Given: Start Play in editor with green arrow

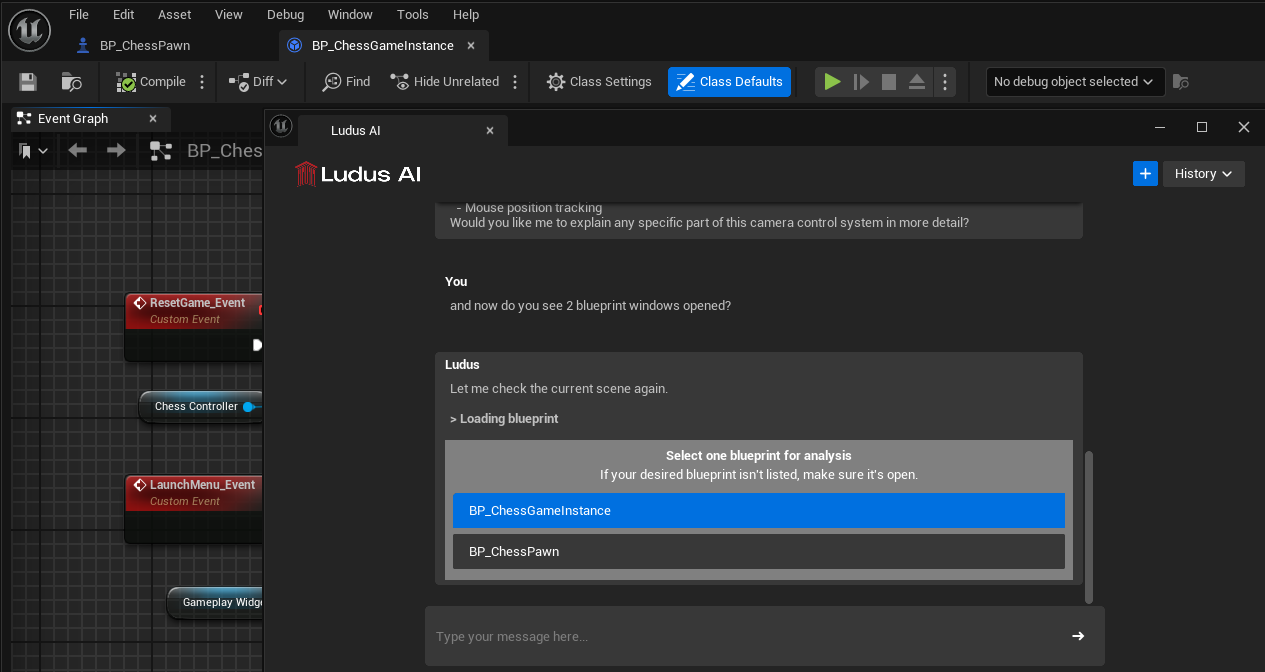Looking at the screenshot, I should coord(832,82).
